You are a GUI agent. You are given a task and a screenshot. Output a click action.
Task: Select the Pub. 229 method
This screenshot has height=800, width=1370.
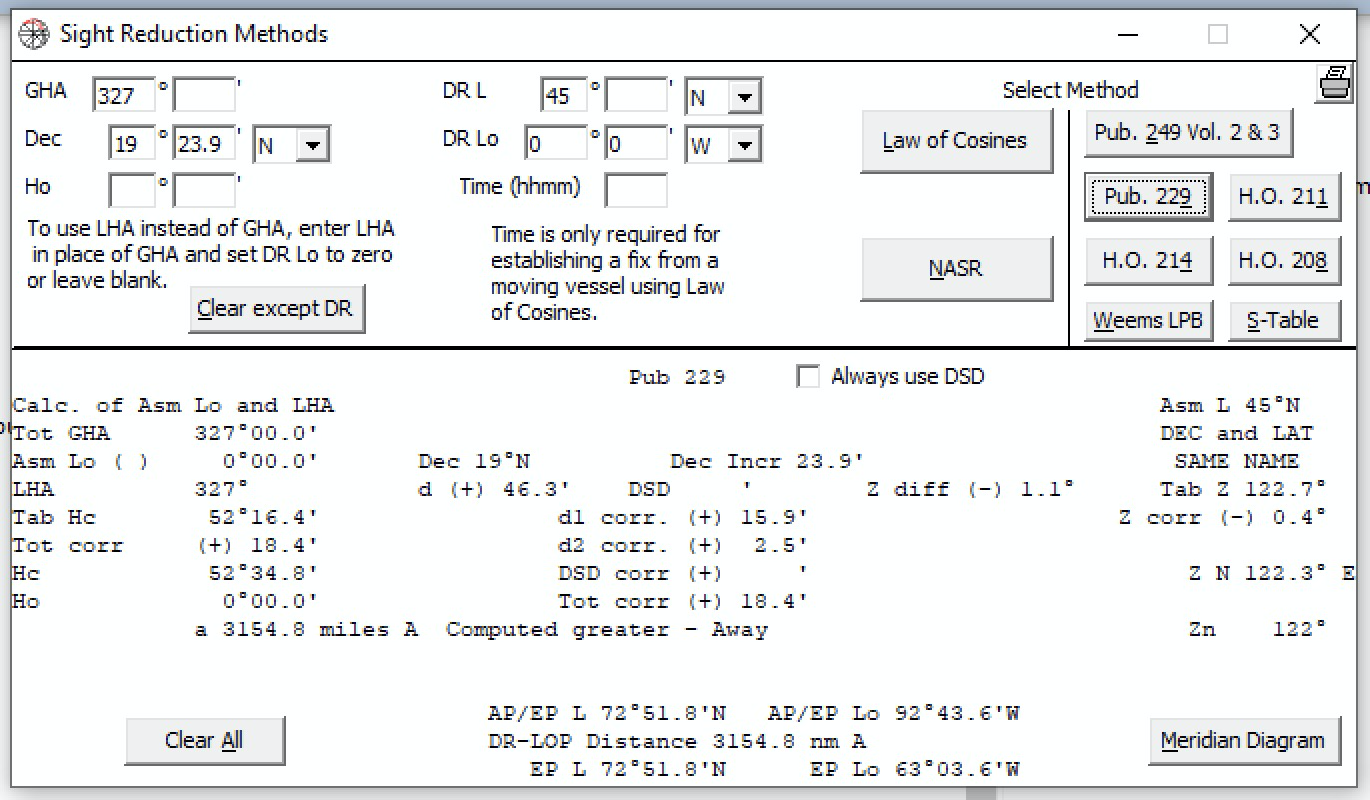pos(1147,197)
